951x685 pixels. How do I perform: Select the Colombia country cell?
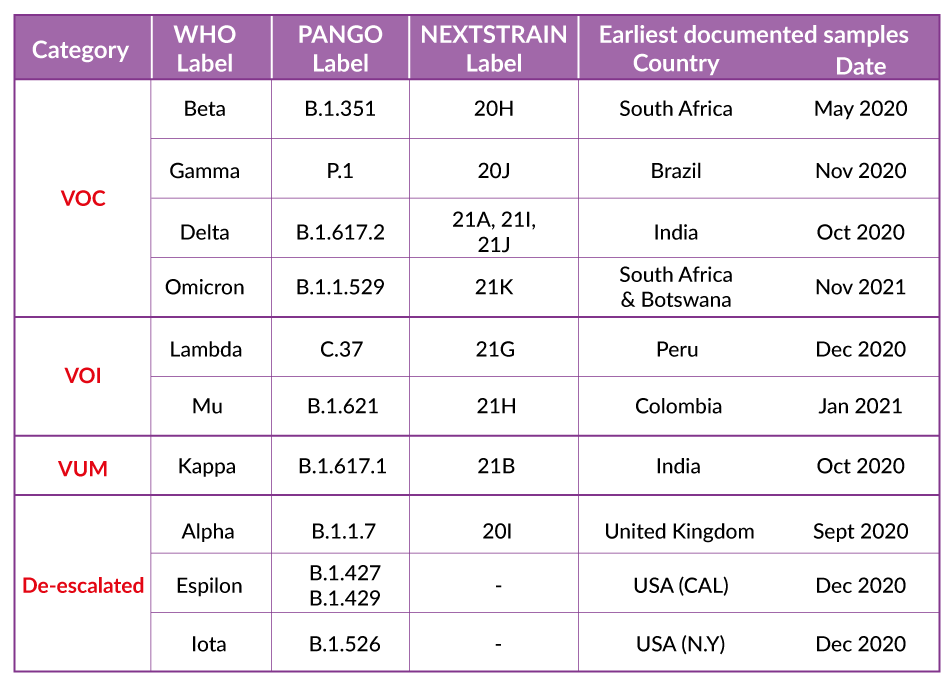(x=678, y=406)
